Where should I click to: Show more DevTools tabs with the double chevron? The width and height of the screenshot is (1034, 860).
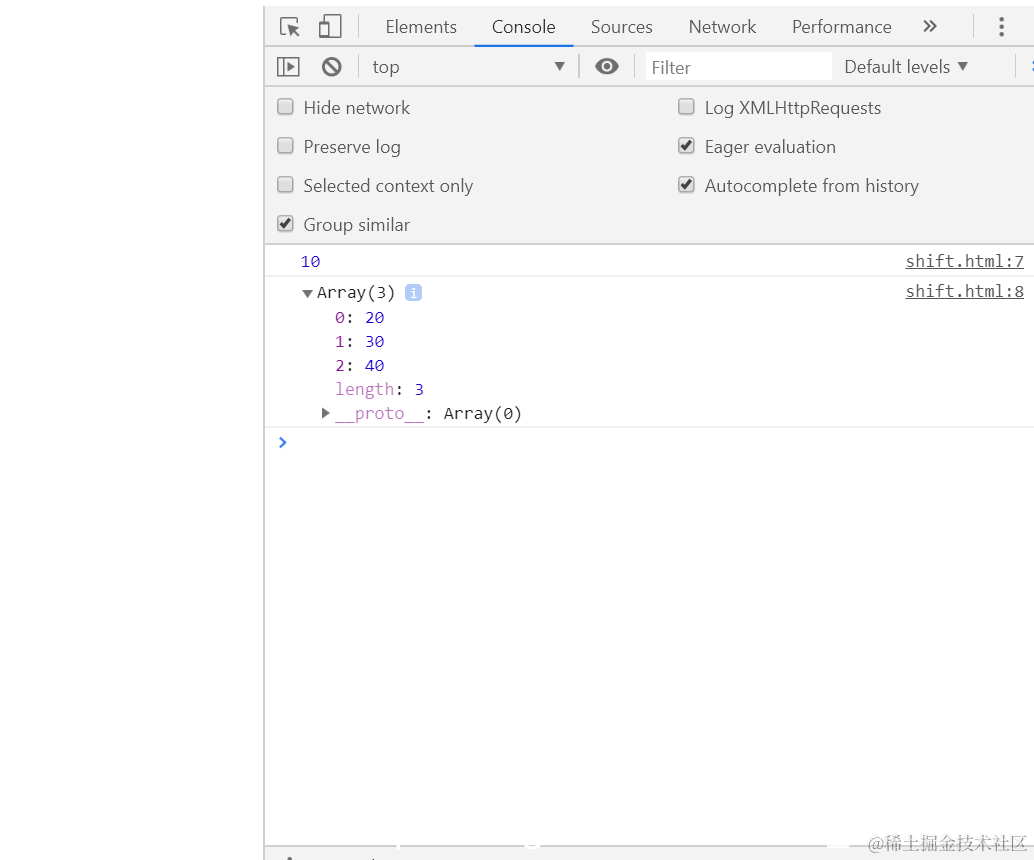(930, 26)
